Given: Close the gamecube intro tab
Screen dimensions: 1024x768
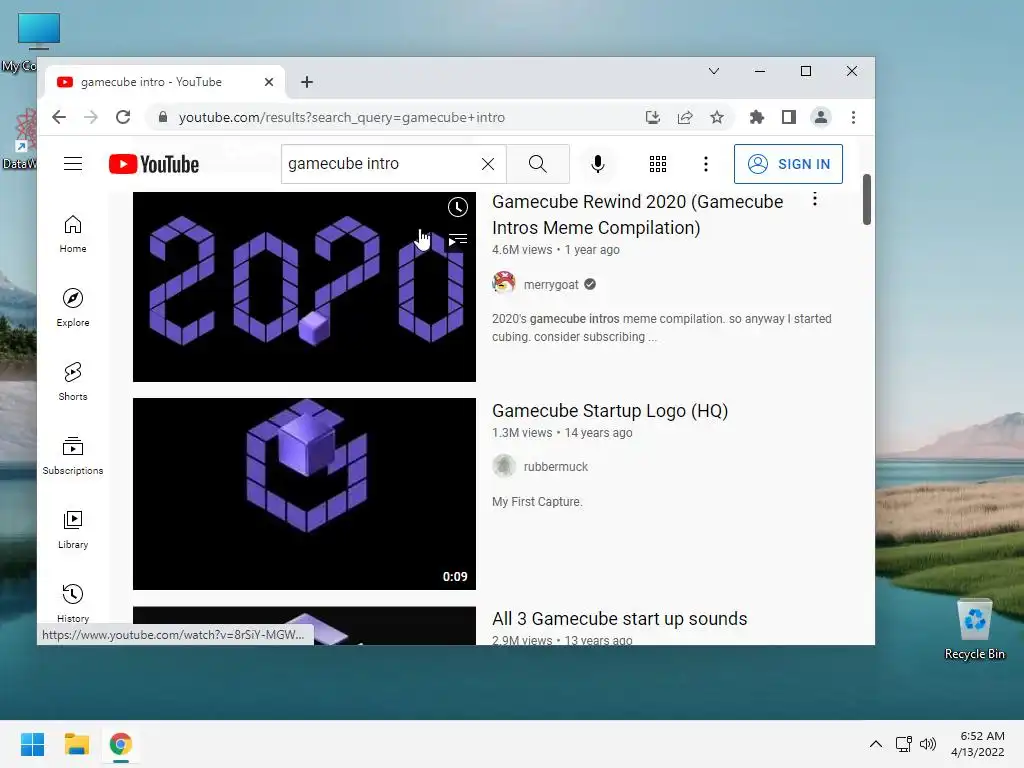Looking at the screenshot, I should pos(268,82).
